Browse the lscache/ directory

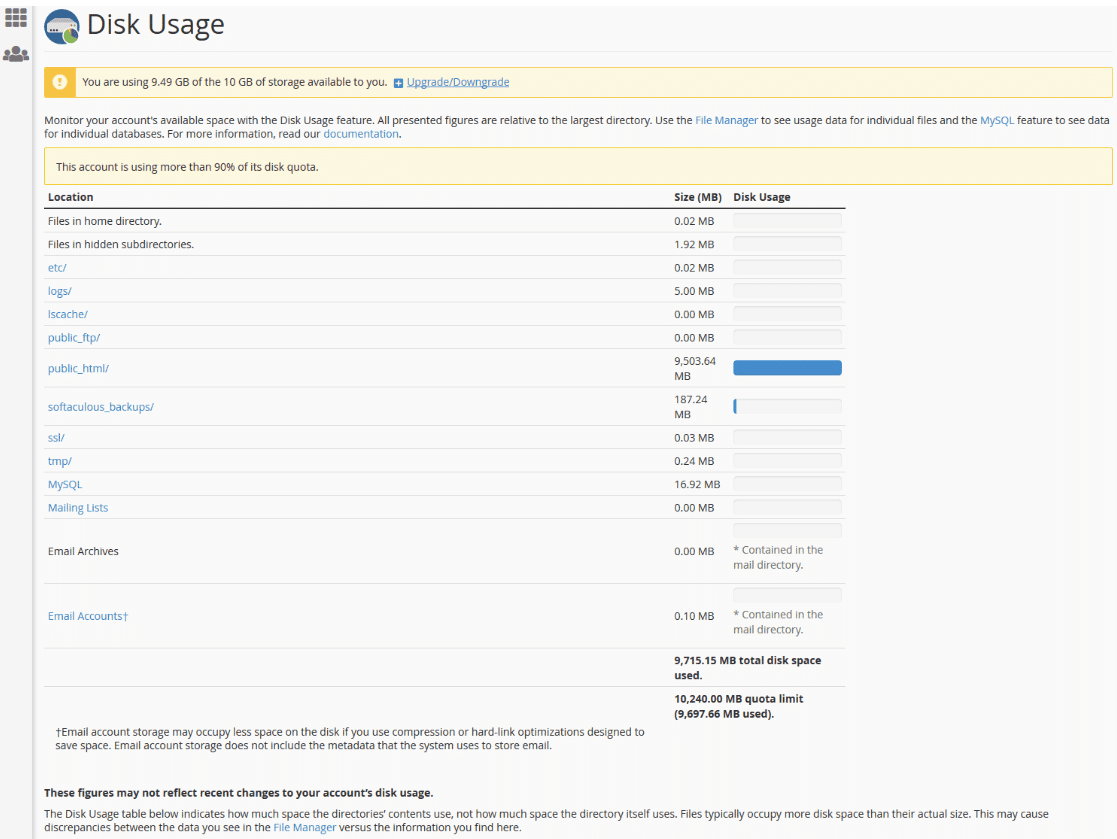point(67,314)
